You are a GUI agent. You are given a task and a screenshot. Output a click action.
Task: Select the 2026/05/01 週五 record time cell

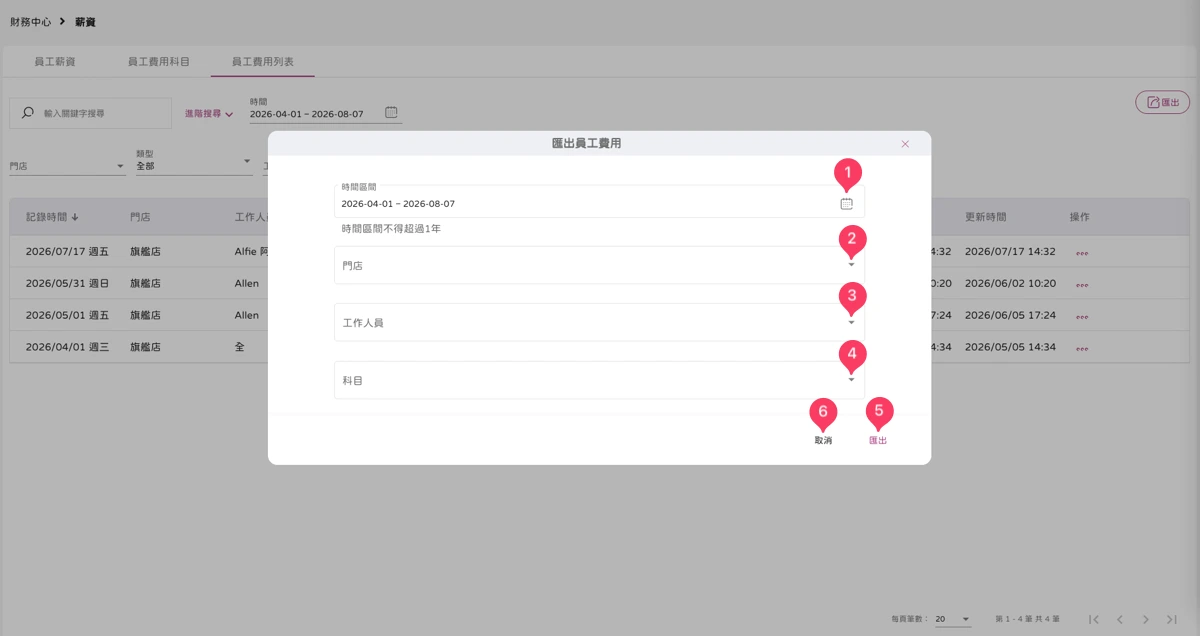[67, 316]
